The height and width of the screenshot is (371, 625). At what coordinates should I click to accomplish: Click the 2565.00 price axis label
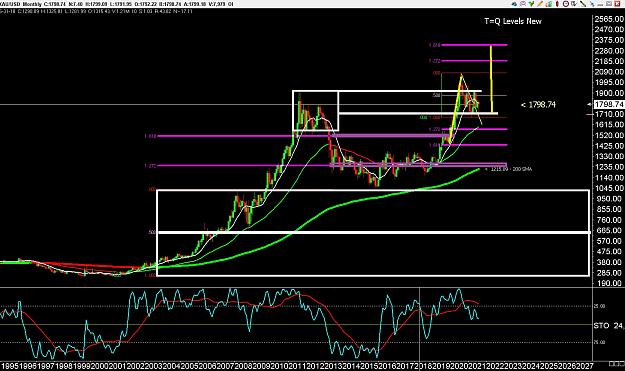[x=609, y=19]
